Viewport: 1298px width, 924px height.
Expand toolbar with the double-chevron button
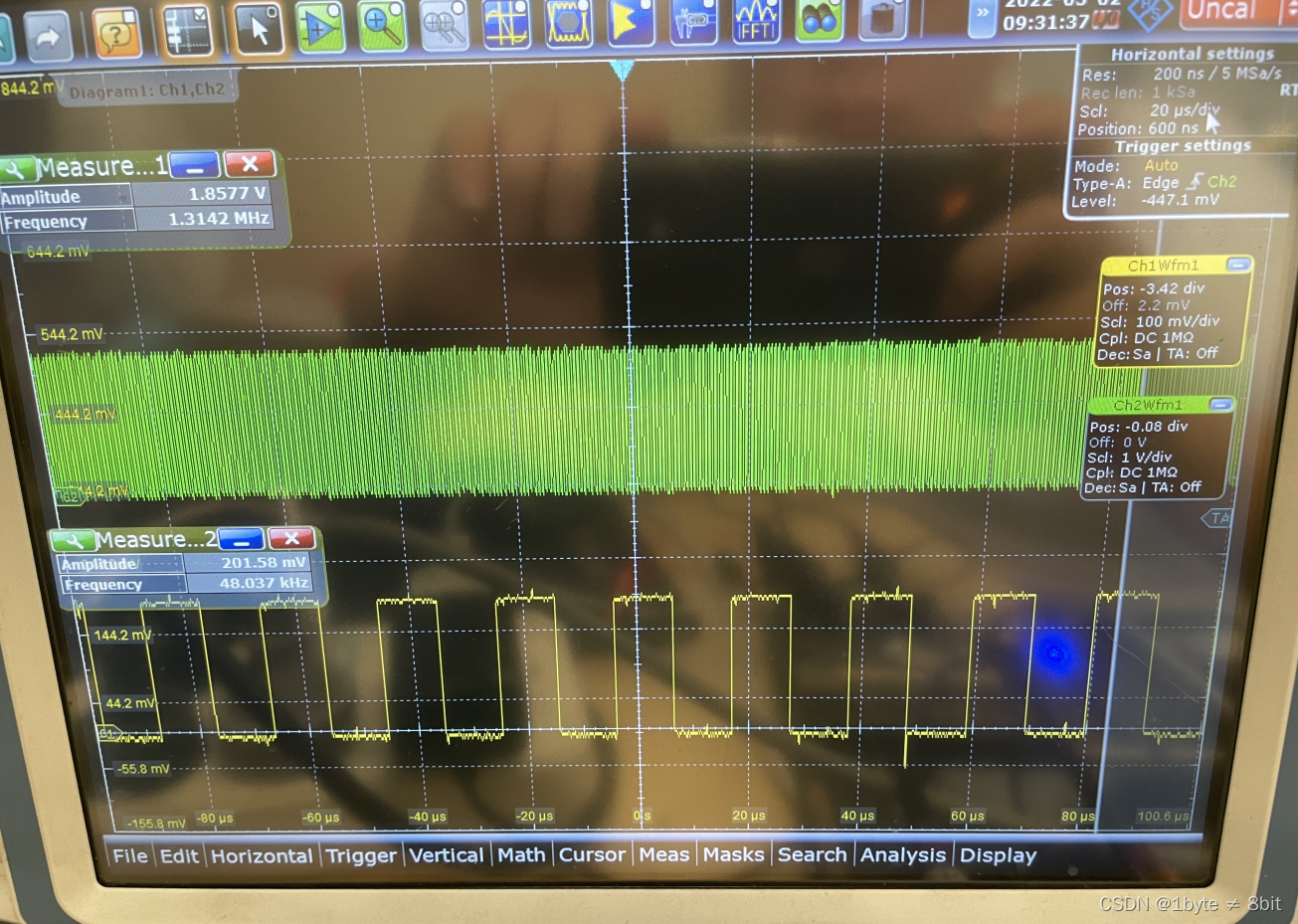[983, 14]
